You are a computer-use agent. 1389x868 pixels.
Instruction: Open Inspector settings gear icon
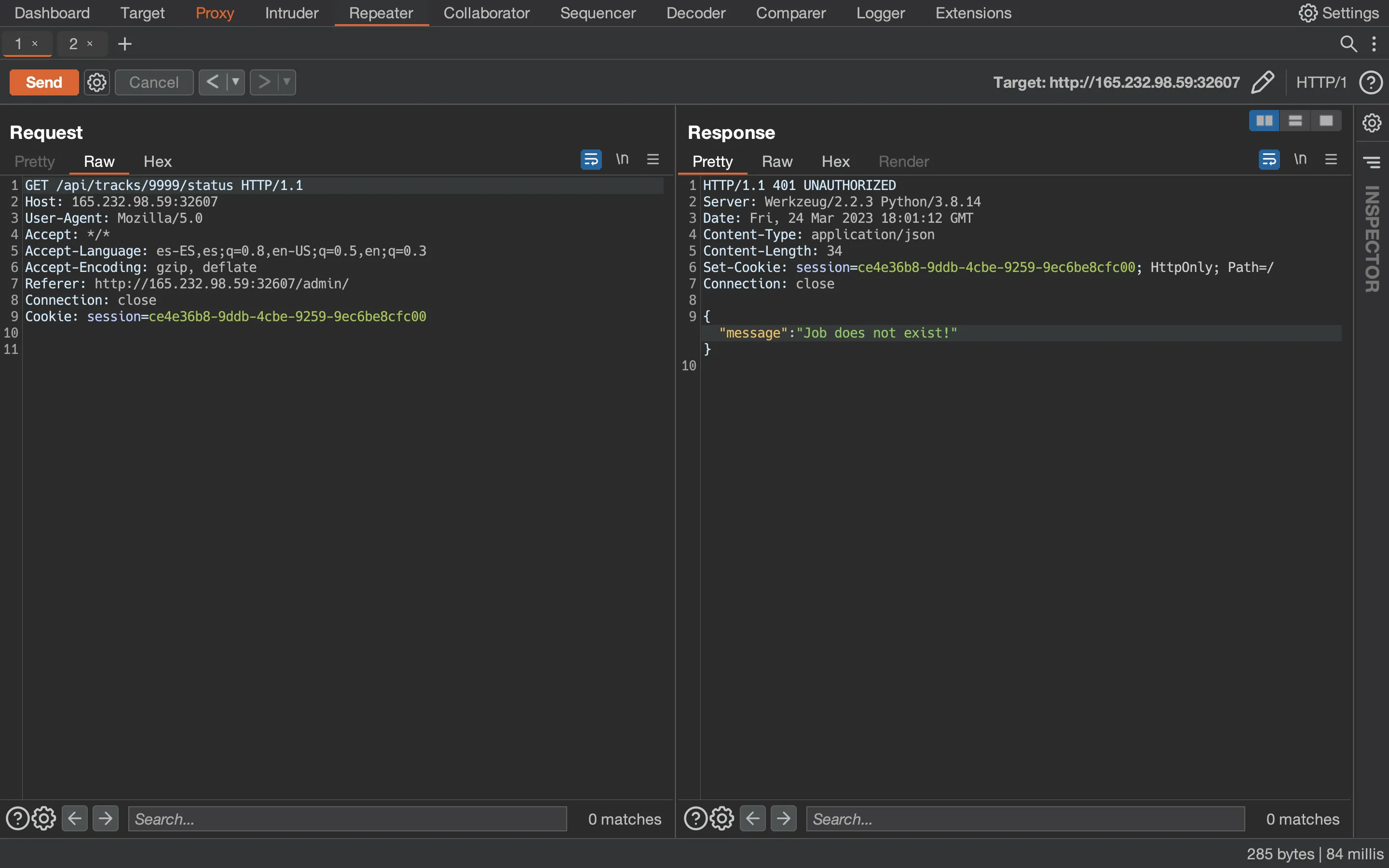click(1372, 122)
